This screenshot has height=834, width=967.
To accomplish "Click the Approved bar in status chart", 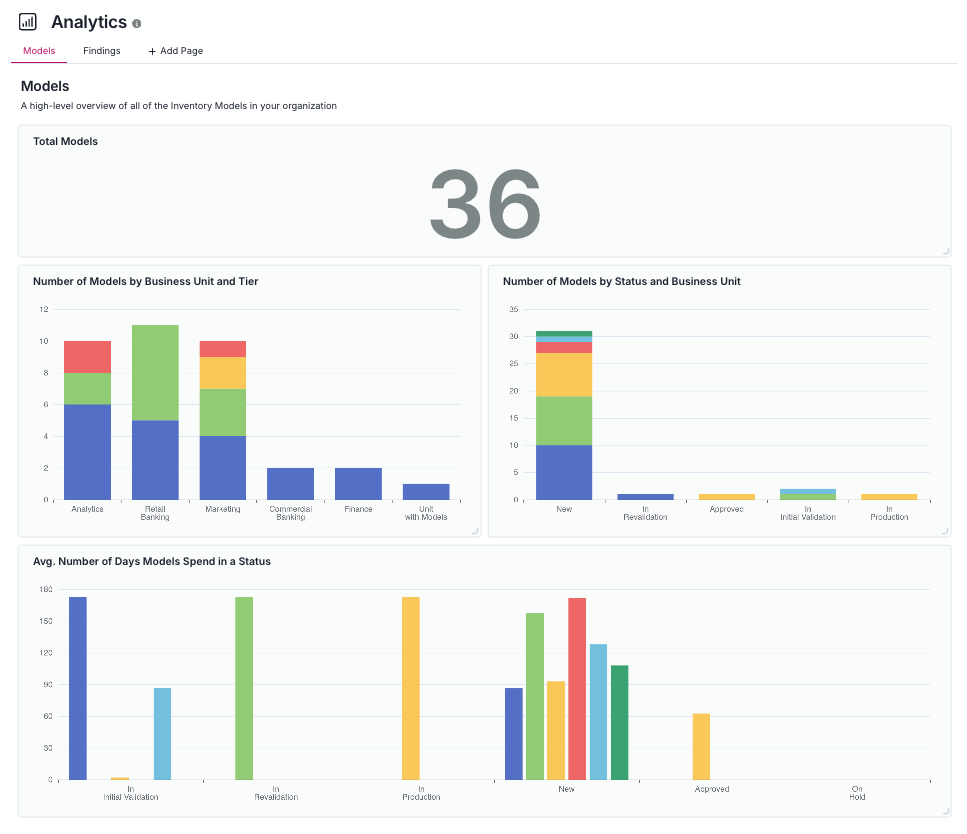I will pyautogui.click(x=727, y=494).
